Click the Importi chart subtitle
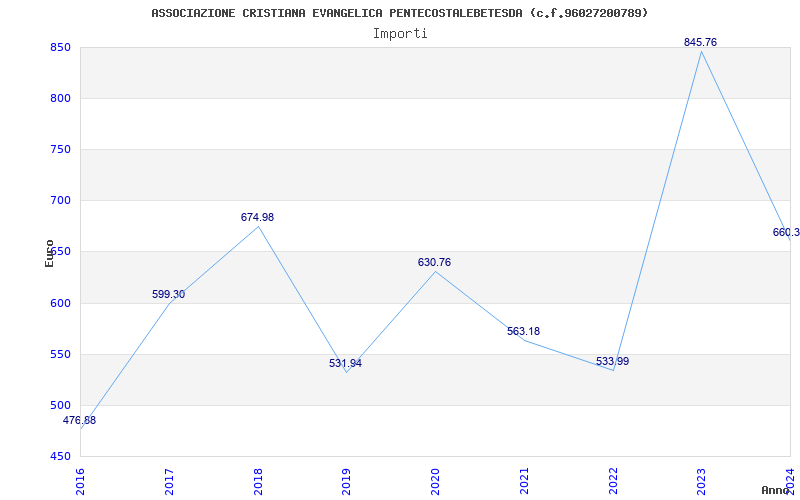The image size is (800, 500). coord(400,34)
